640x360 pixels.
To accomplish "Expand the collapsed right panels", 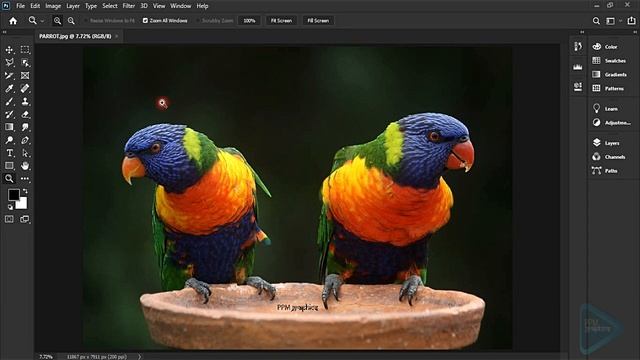I will pos(635,32).
